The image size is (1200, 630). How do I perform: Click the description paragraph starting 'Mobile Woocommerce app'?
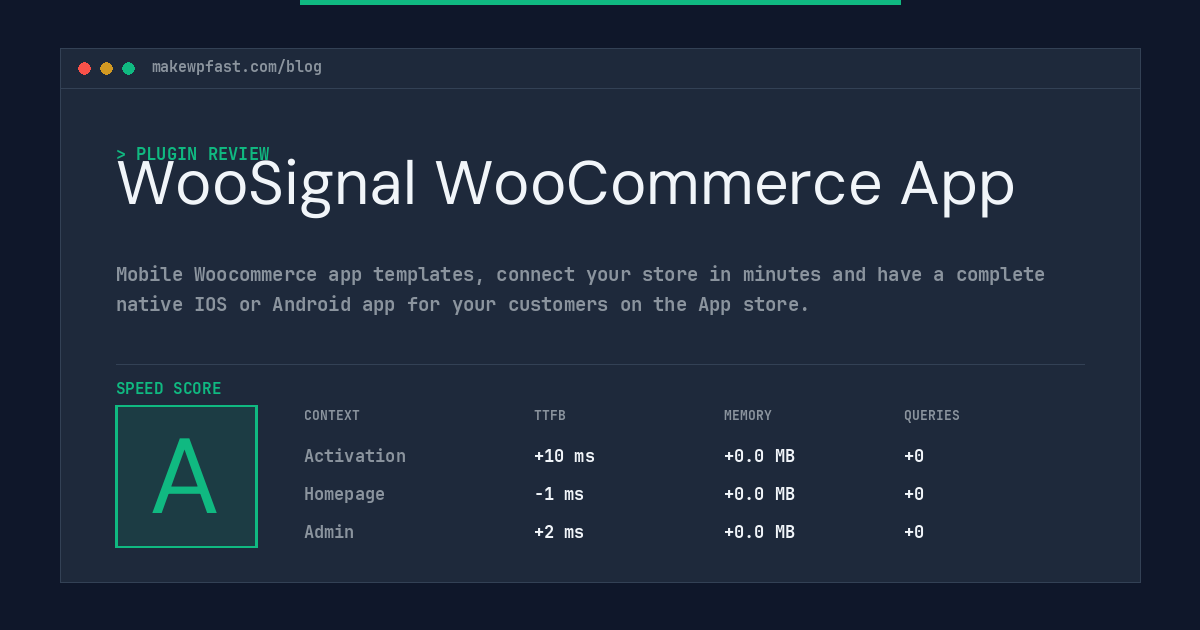[580, 289]
